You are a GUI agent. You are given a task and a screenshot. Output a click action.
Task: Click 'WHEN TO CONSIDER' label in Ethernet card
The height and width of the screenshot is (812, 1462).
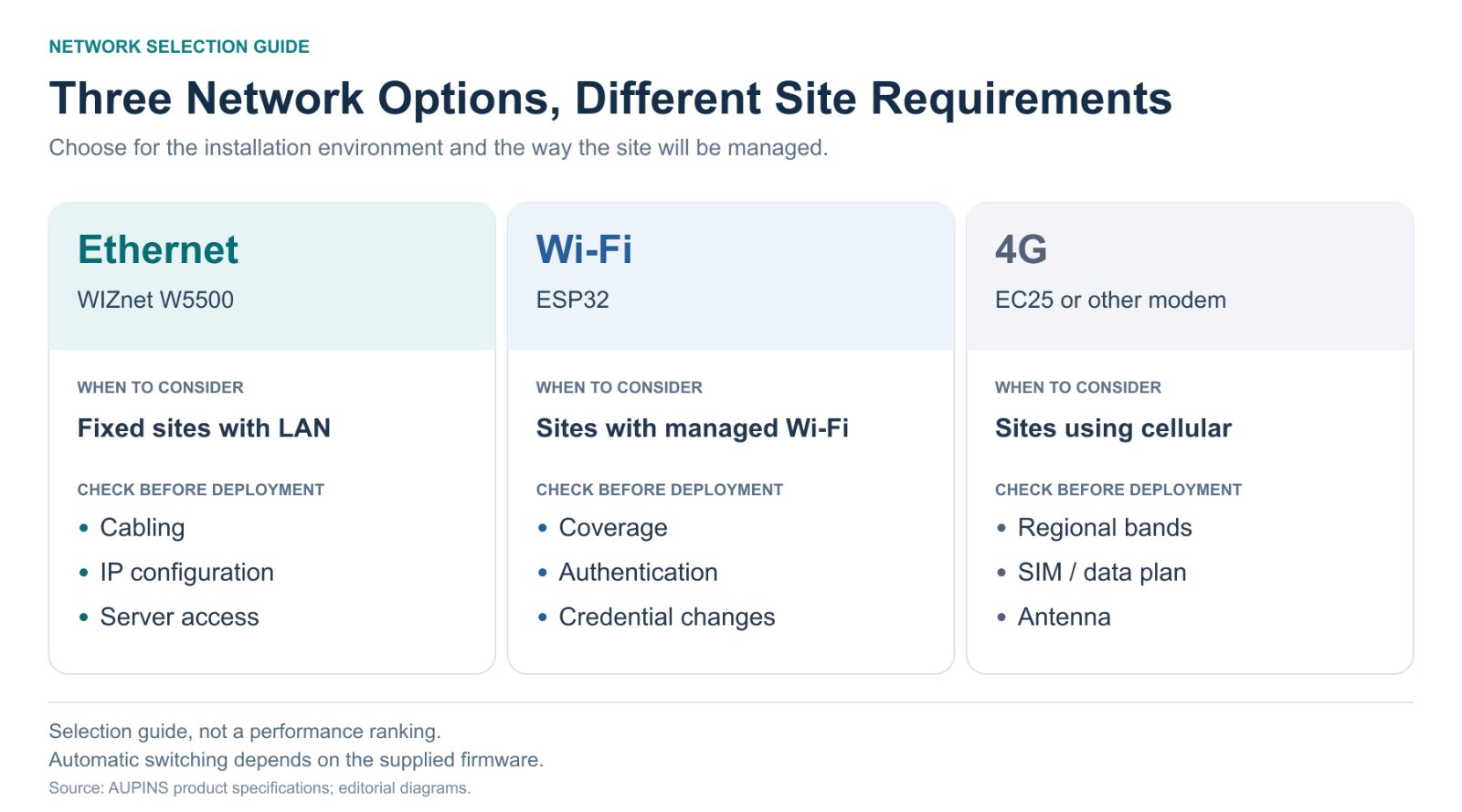coord(161,387)
